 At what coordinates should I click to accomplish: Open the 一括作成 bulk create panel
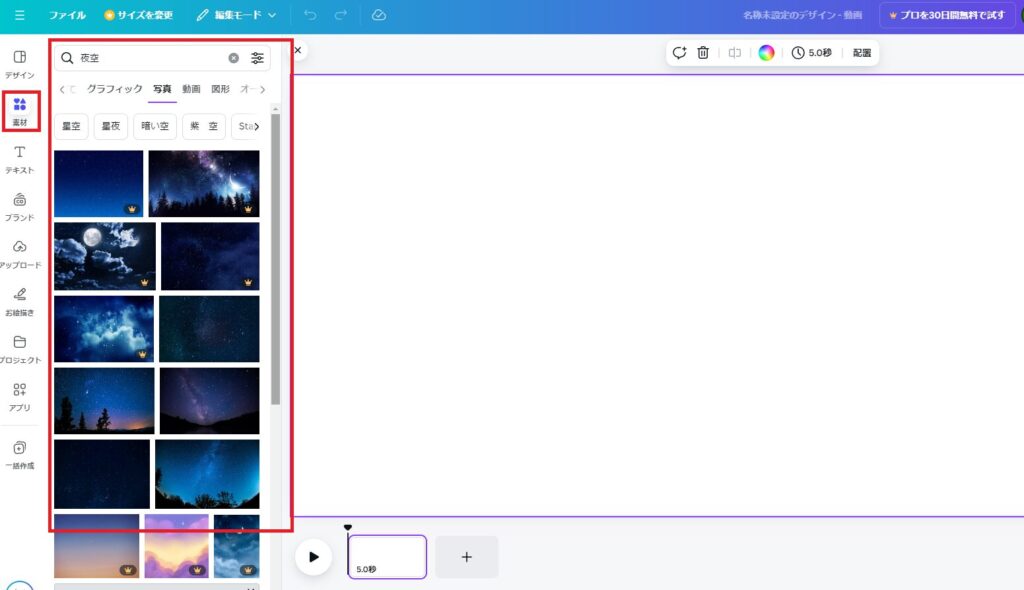20,455
